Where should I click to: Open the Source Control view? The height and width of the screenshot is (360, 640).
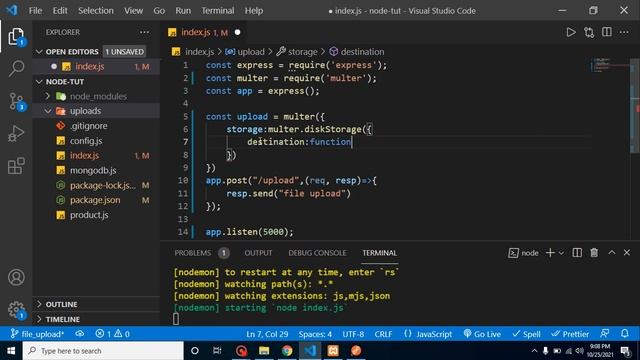click(x=16, y=101)
